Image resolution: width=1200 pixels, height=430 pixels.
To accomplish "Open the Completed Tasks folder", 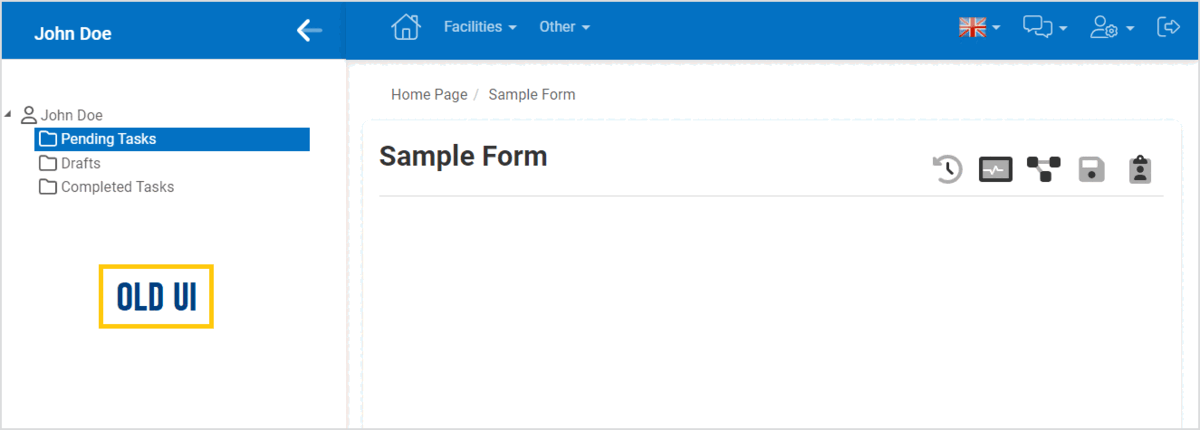I will coord(117,187).
